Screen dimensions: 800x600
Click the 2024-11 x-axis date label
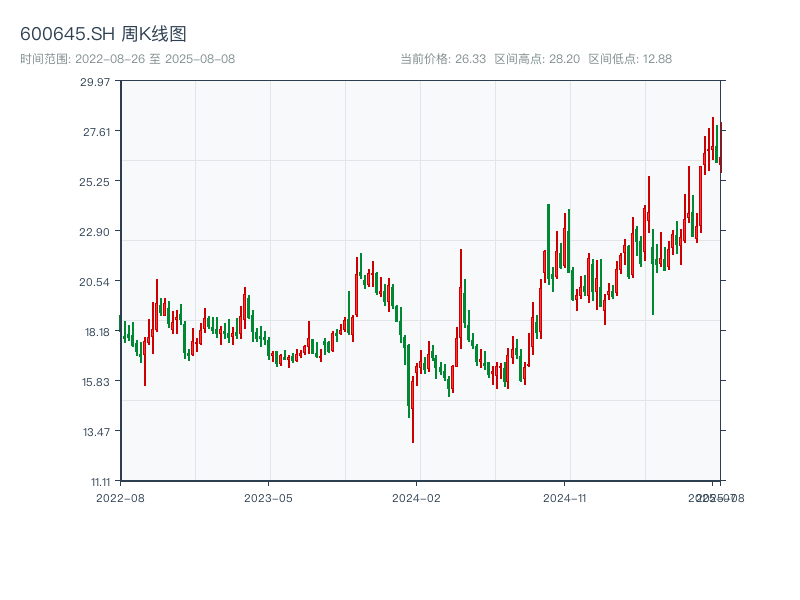565,497
